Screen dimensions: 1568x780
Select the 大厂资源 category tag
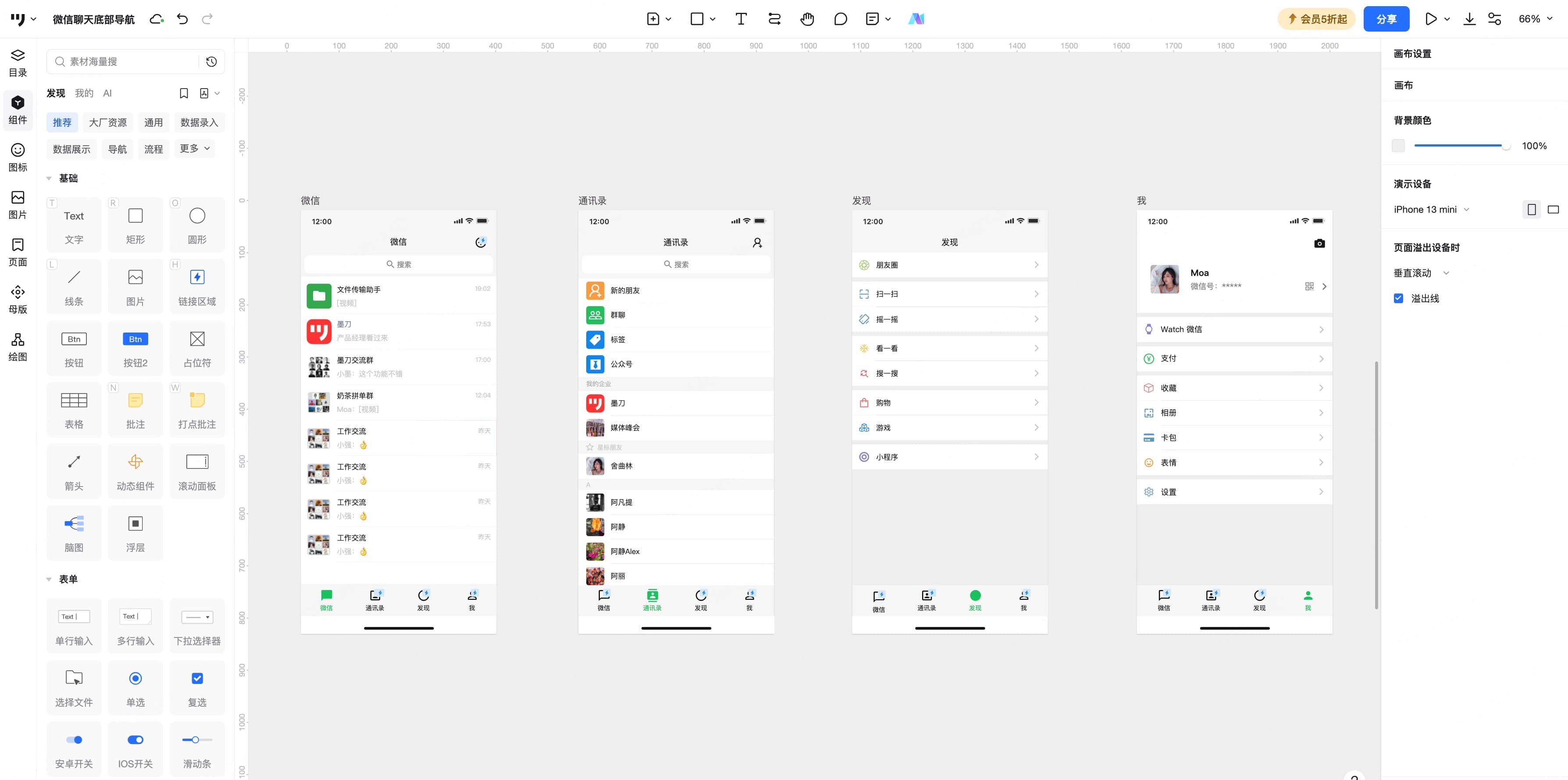[108, 122]
